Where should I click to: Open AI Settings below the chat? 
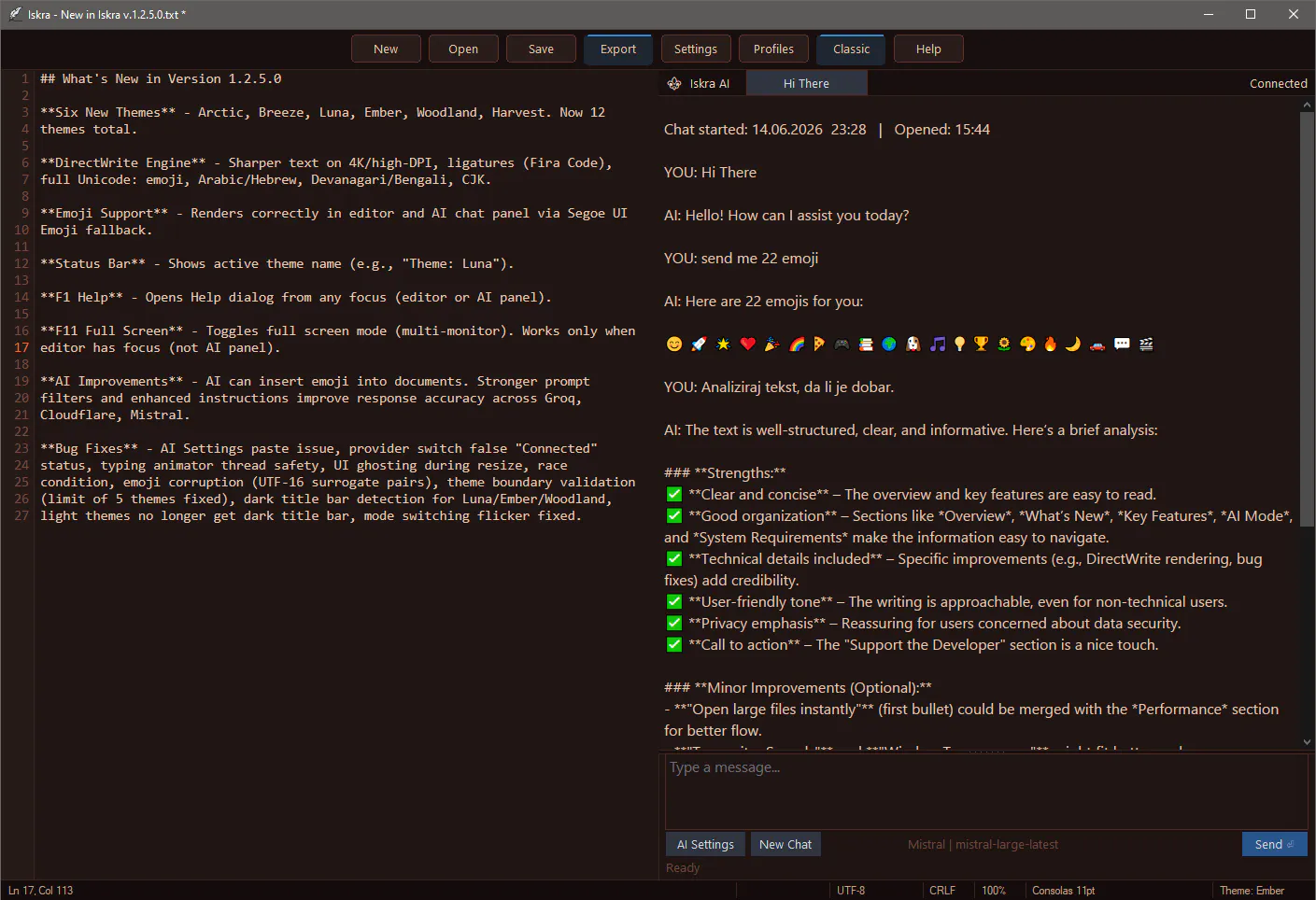coord(705,844)
